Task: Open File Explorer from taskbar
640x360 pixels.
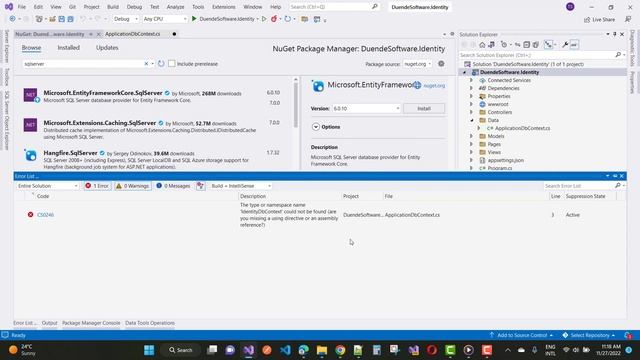Action: [x=322, y=350]
